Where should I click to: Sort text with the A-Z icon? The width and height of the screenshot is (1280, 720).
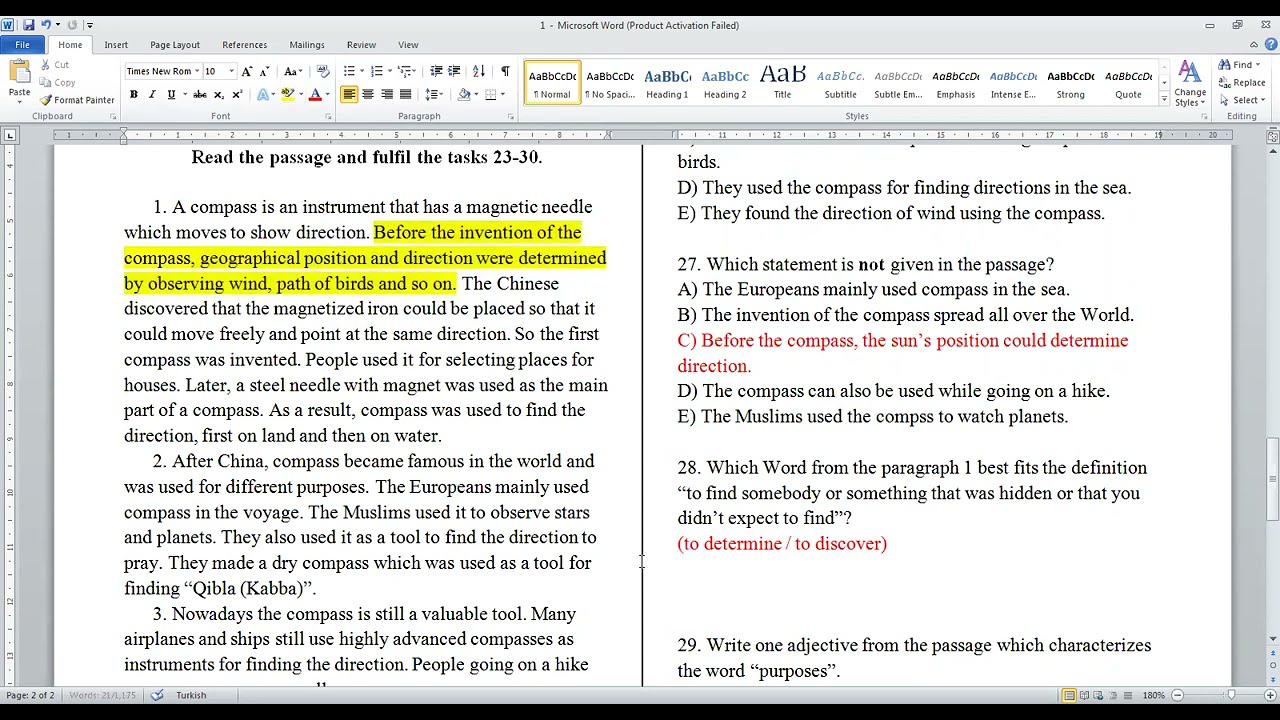pyautogui.click(x=478, y=72)
